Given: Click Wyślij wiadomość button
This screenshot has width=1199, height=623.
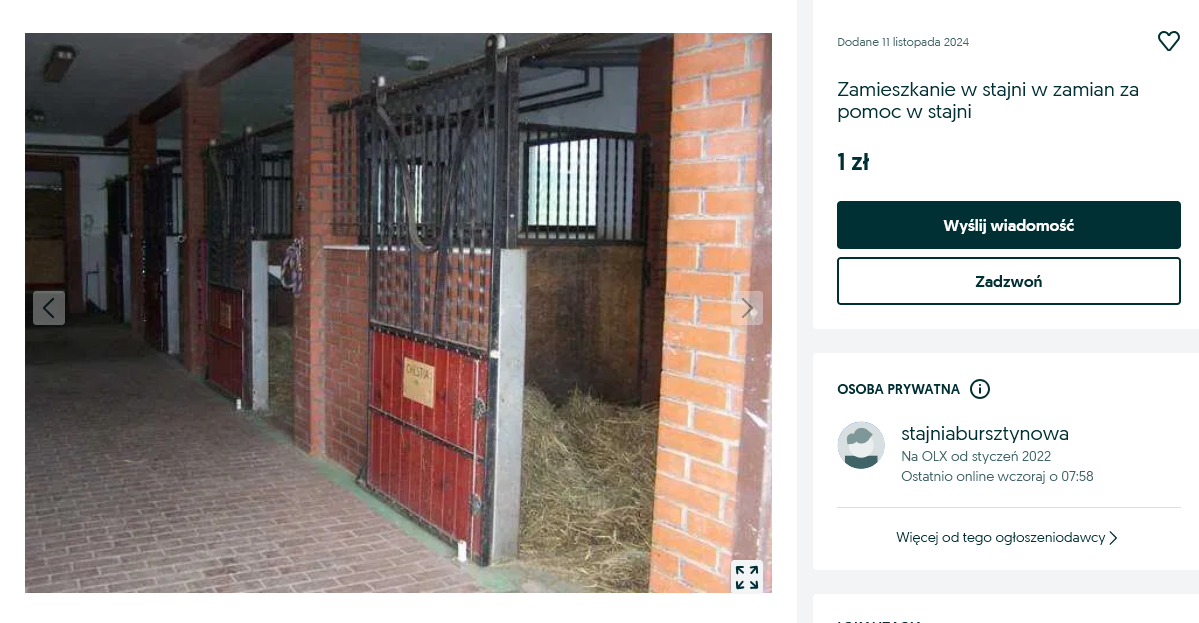Looking at the screenshot, I should (x=1009, y=225).
